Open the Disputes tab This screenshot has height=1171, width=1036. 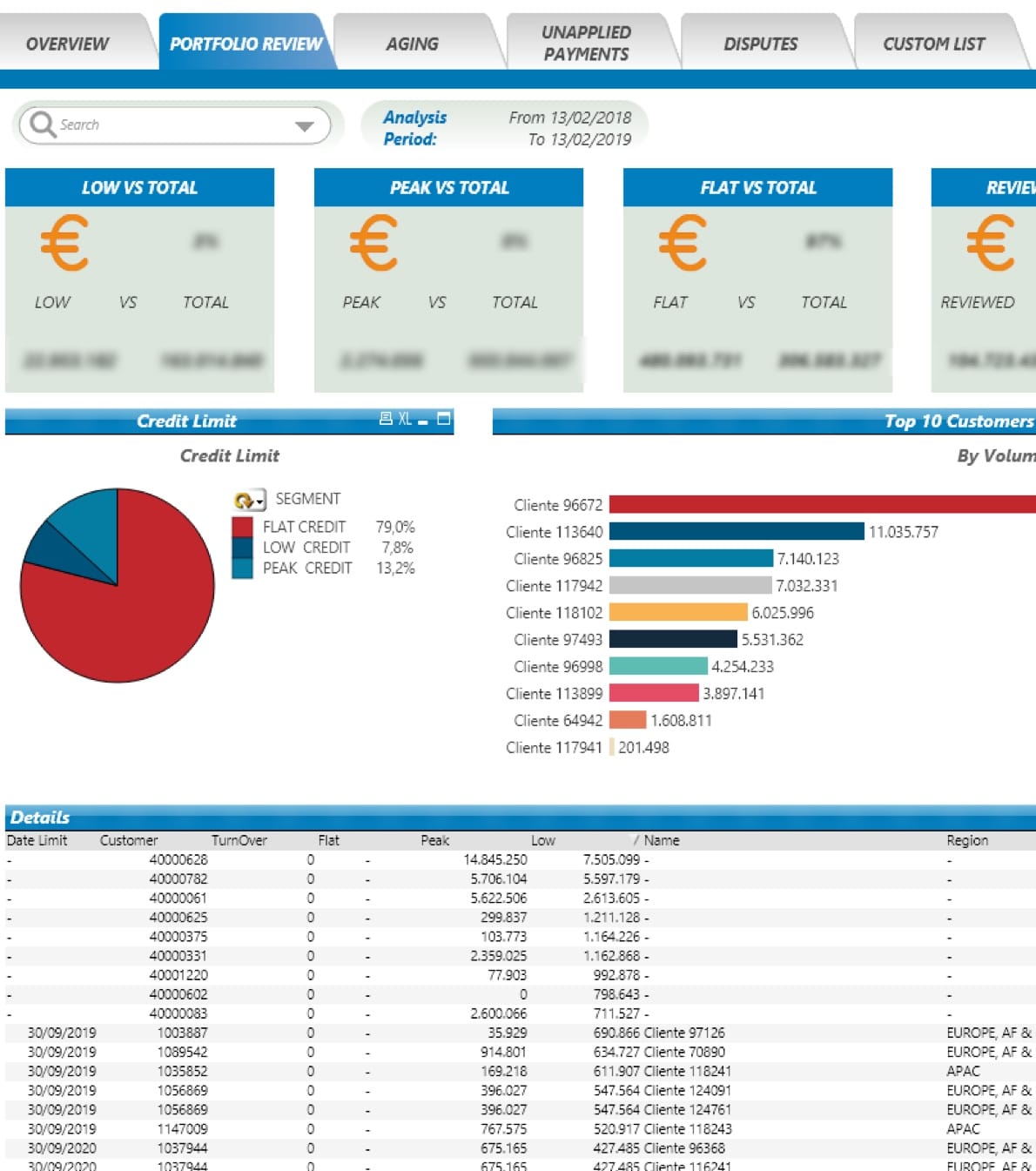(760, 44)
